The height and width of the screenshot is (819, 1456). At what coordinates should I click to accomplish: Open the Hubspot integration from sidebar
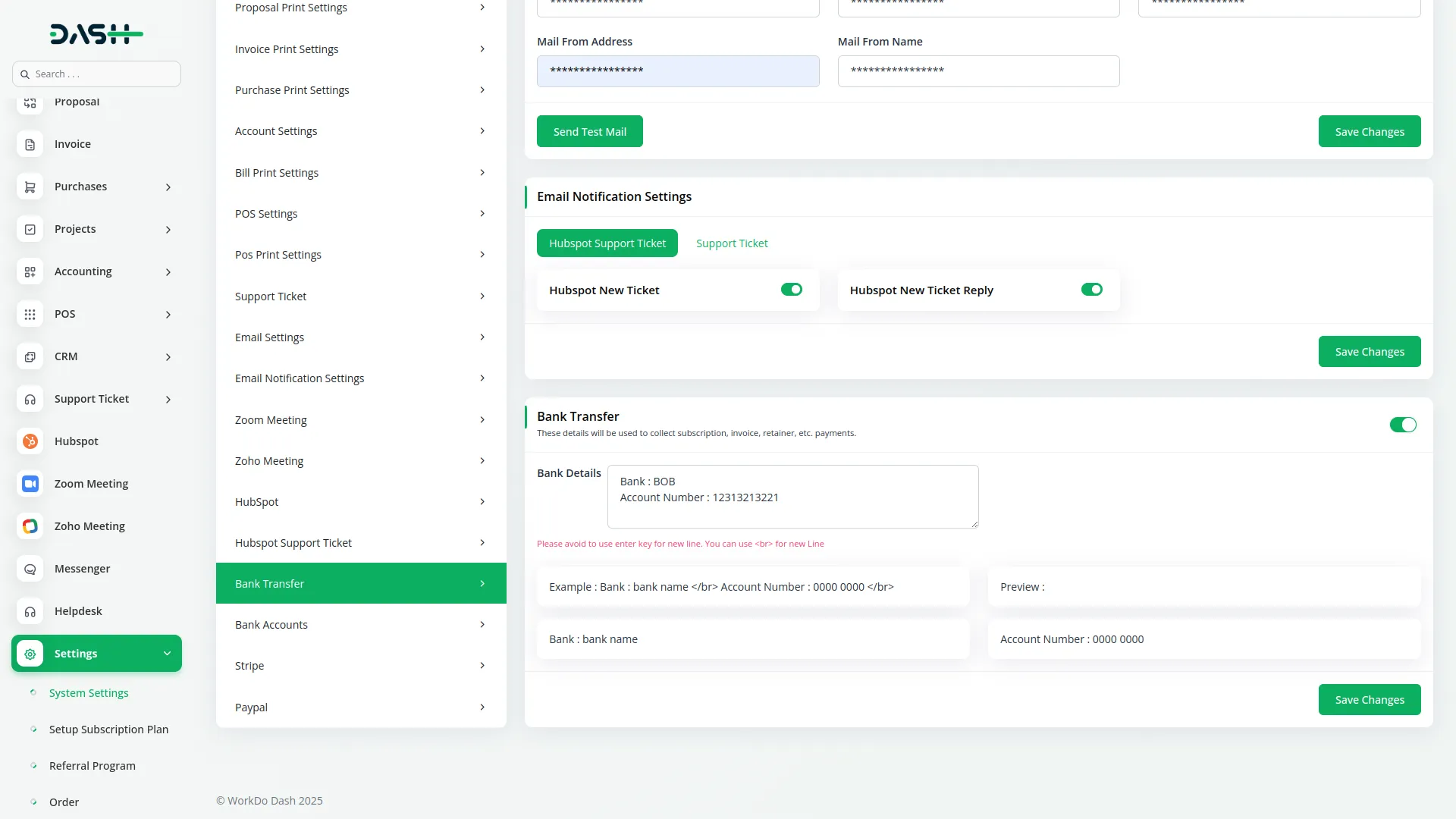tap(76, 441)
